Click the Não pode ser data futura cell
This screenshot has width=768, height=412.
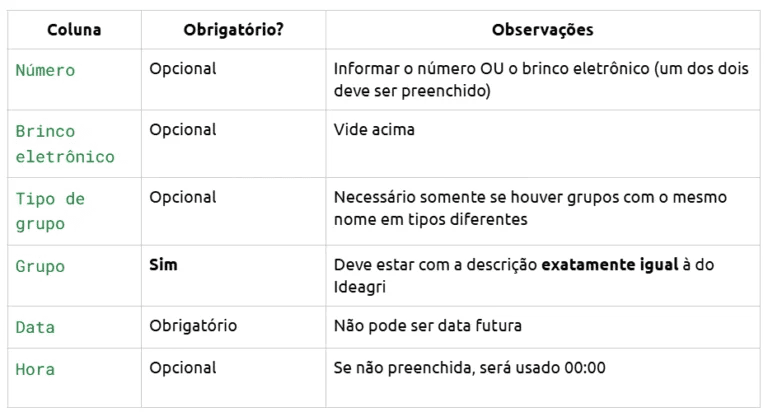click(428, 325)
